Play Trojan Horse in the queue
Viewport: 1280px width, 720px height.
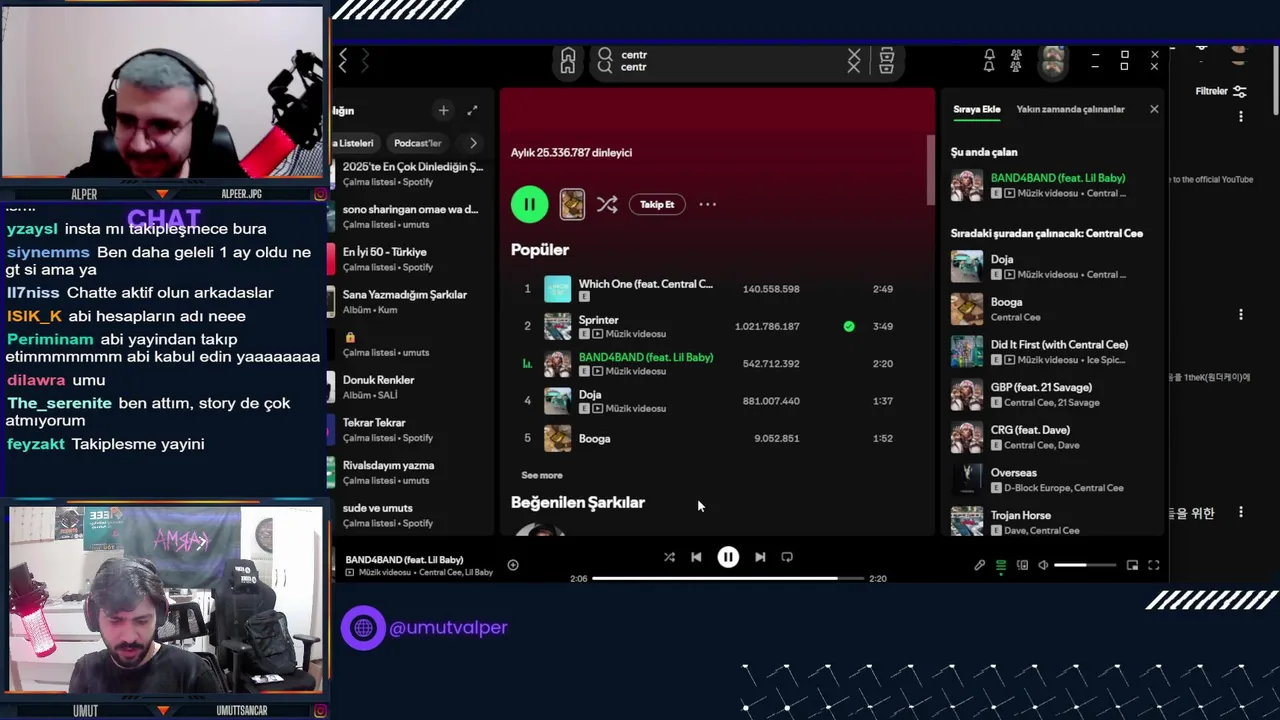[x=1050, y=522]
